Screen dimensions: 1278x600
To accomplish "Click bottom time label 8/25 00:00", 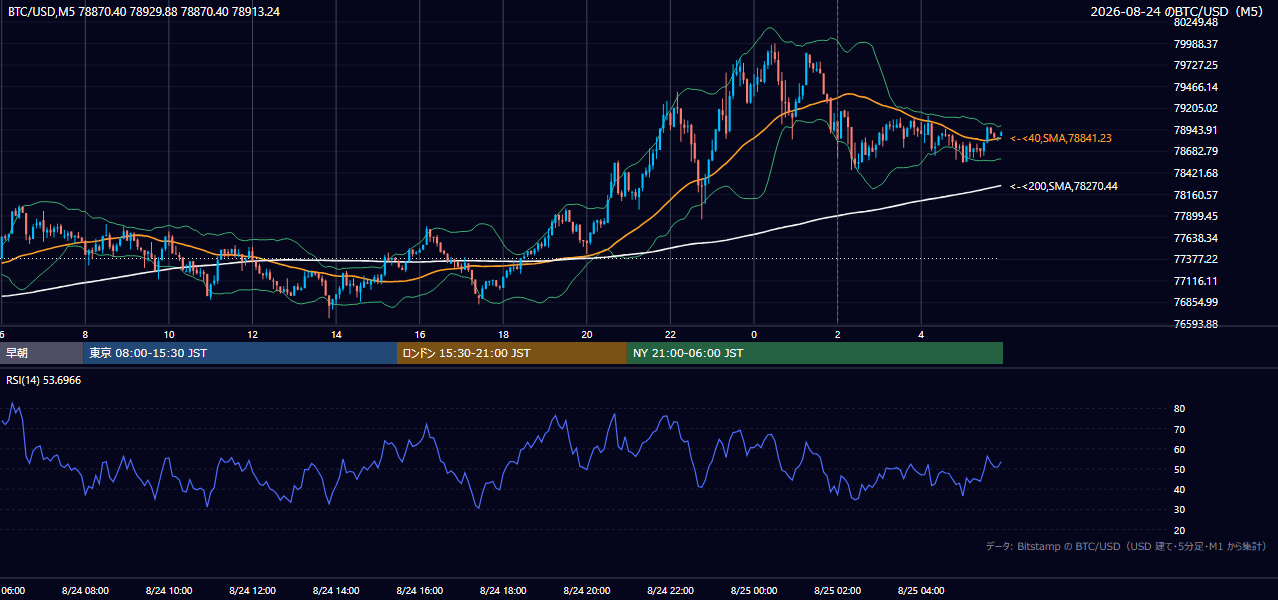I will 753,591.
